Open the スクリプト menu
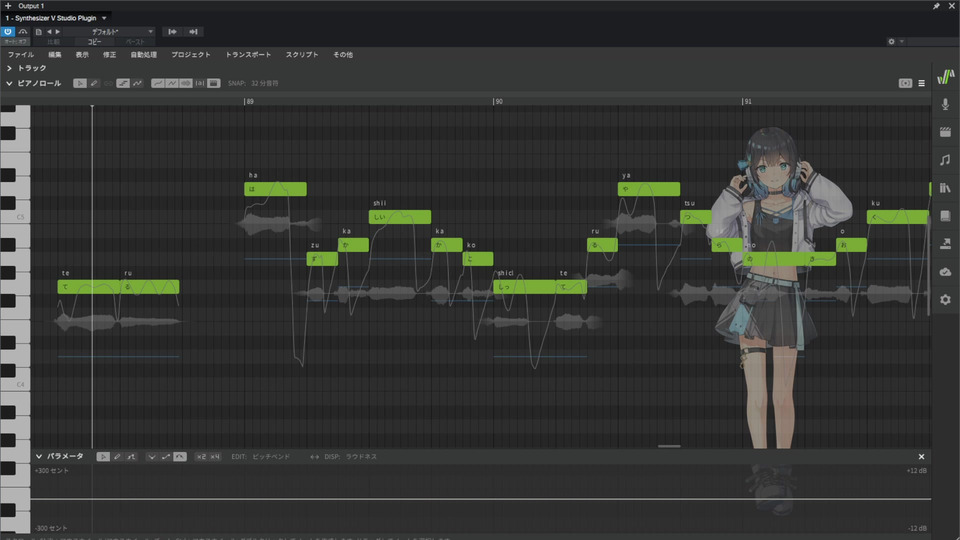The height and width of the screenshot is (540, 960). (302, 54)
